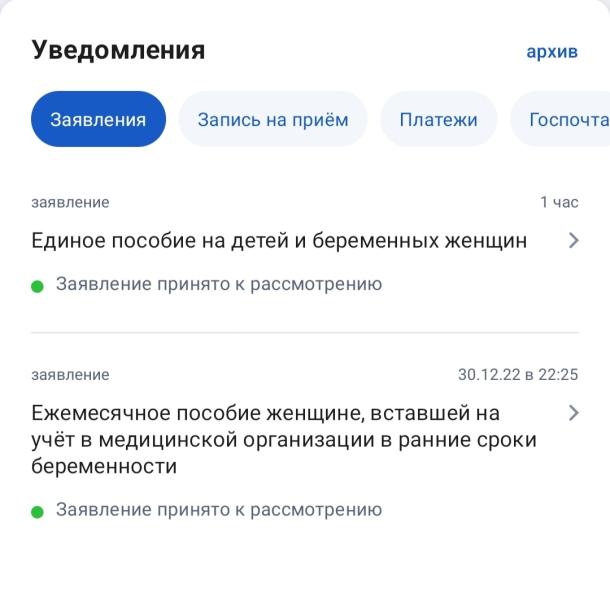610x600 pixels.
Task: Open the Платежи tab
Action: 438,120
